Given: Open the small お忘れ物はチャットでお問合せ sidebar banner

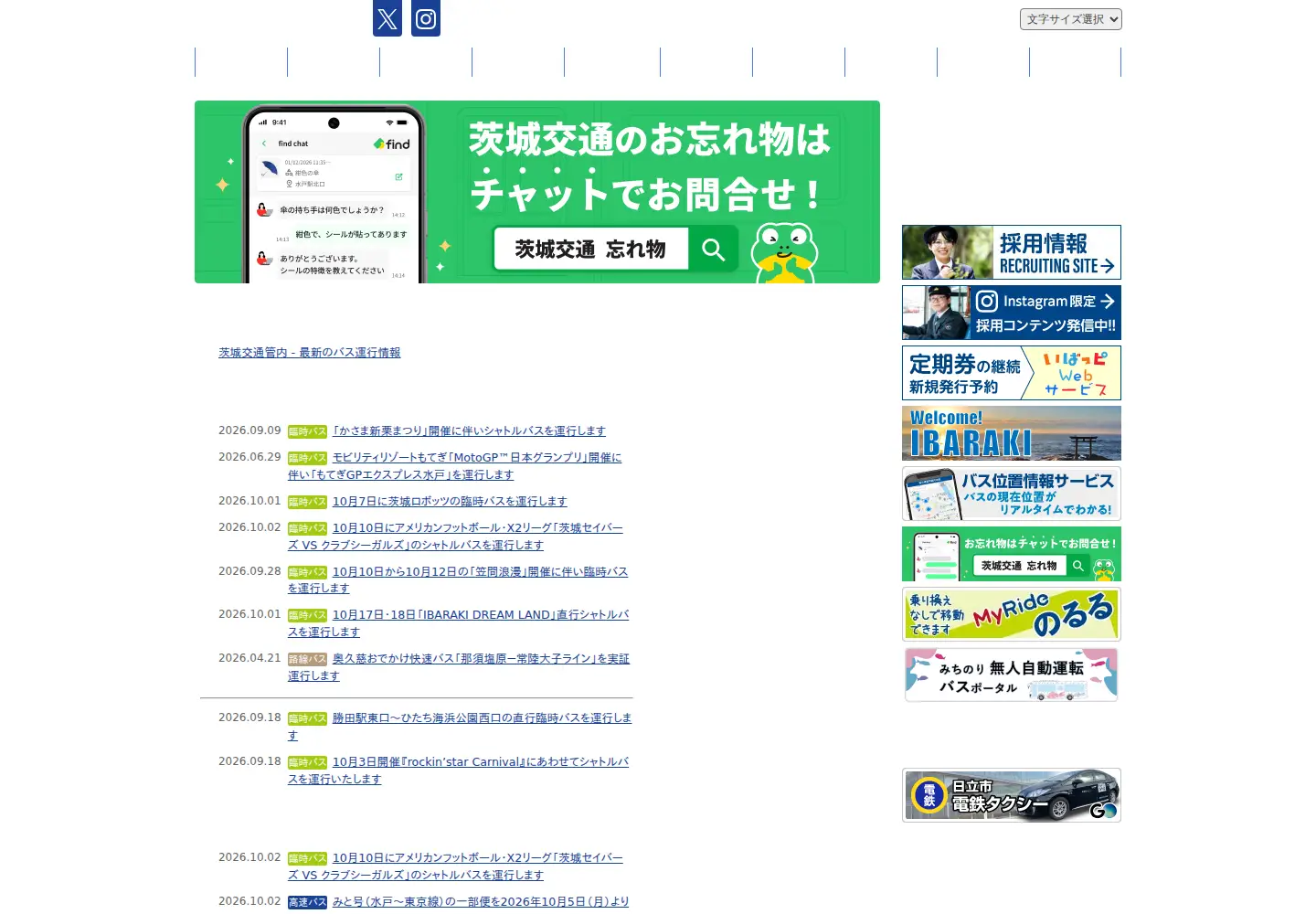Looking at the screenshot, I should [x=1012, y=554].
